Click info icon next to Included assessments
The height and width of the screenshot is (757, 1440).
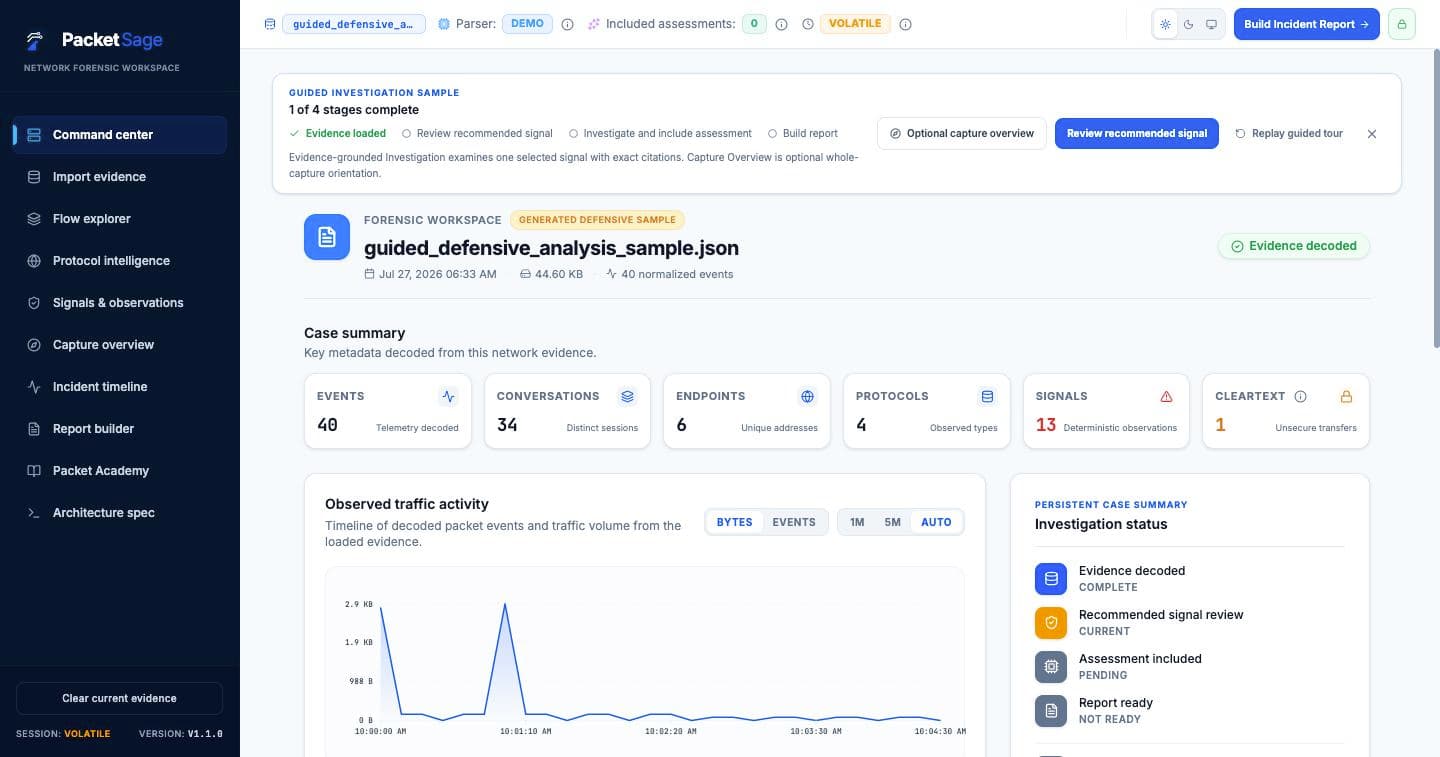(x=781, y=24)
